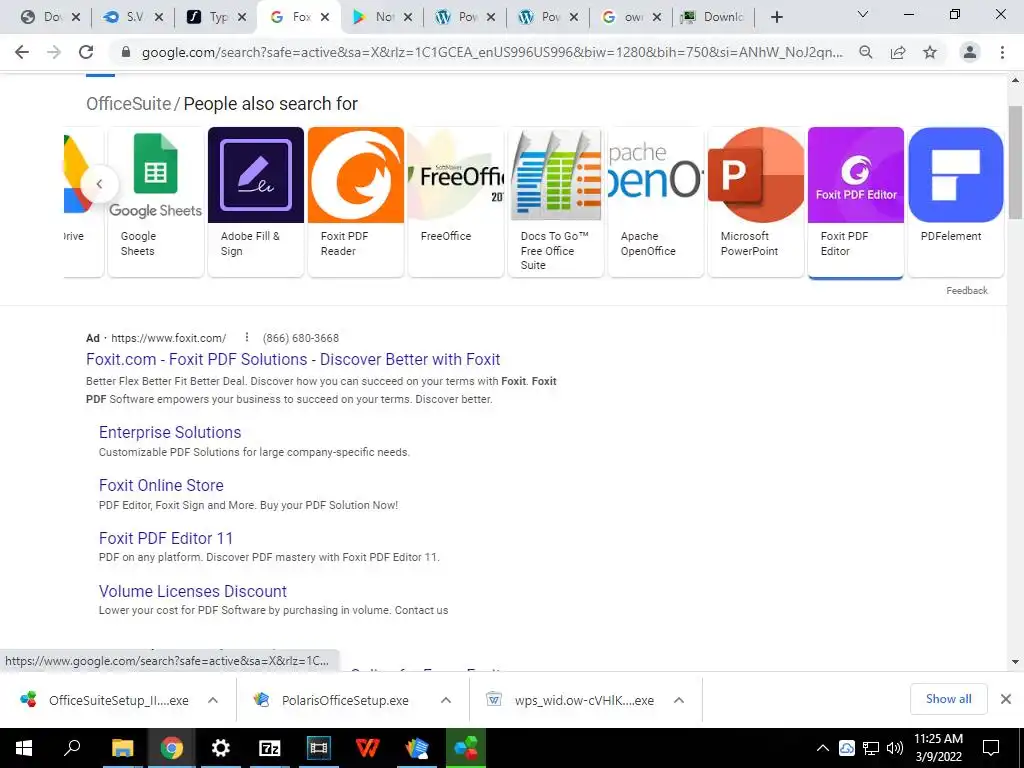
Task: Open Chrome three-dot menu
Action: click(1002, 52)
